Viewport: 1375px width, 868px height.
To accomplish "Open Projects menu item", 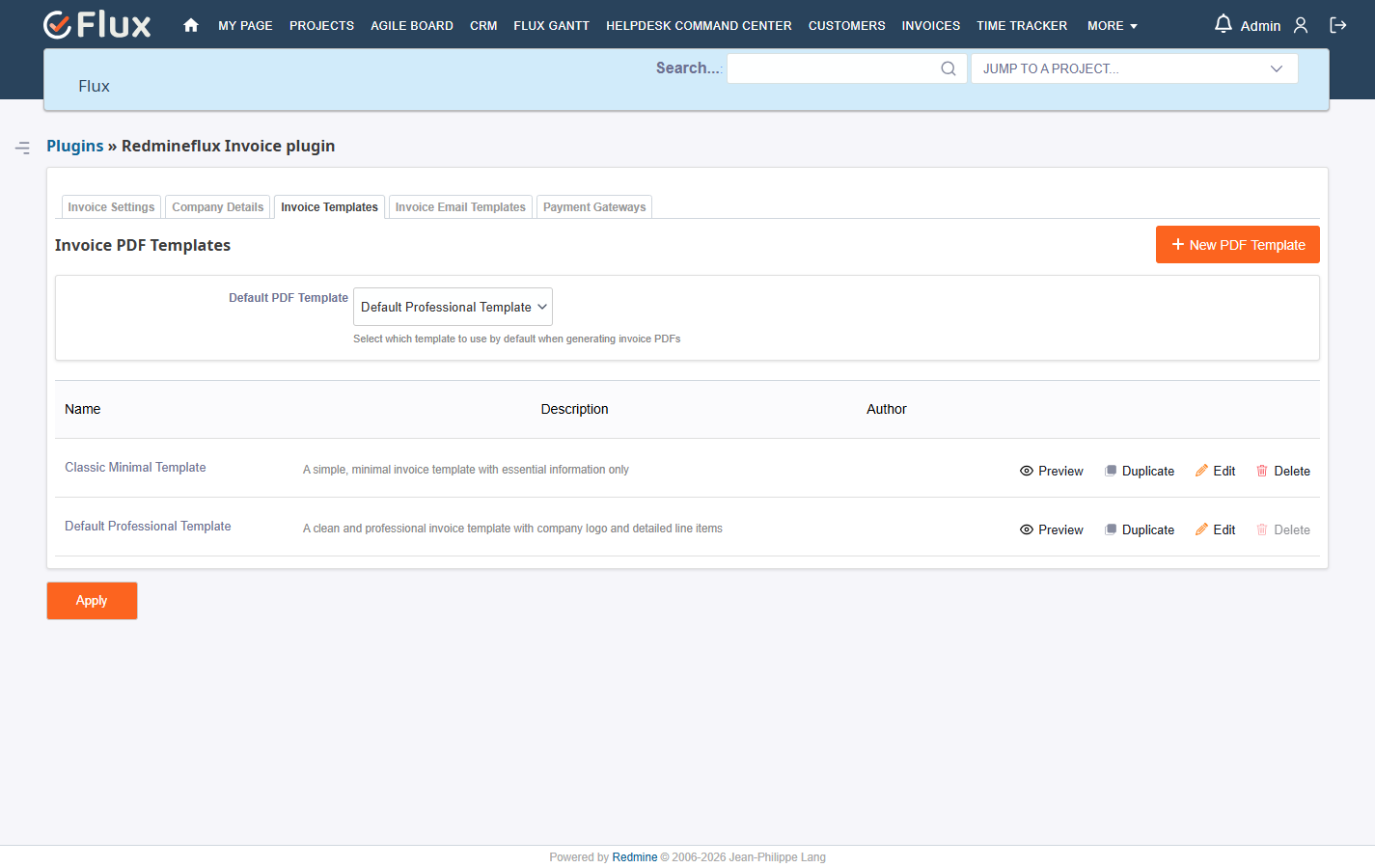I will coord(321,26).
